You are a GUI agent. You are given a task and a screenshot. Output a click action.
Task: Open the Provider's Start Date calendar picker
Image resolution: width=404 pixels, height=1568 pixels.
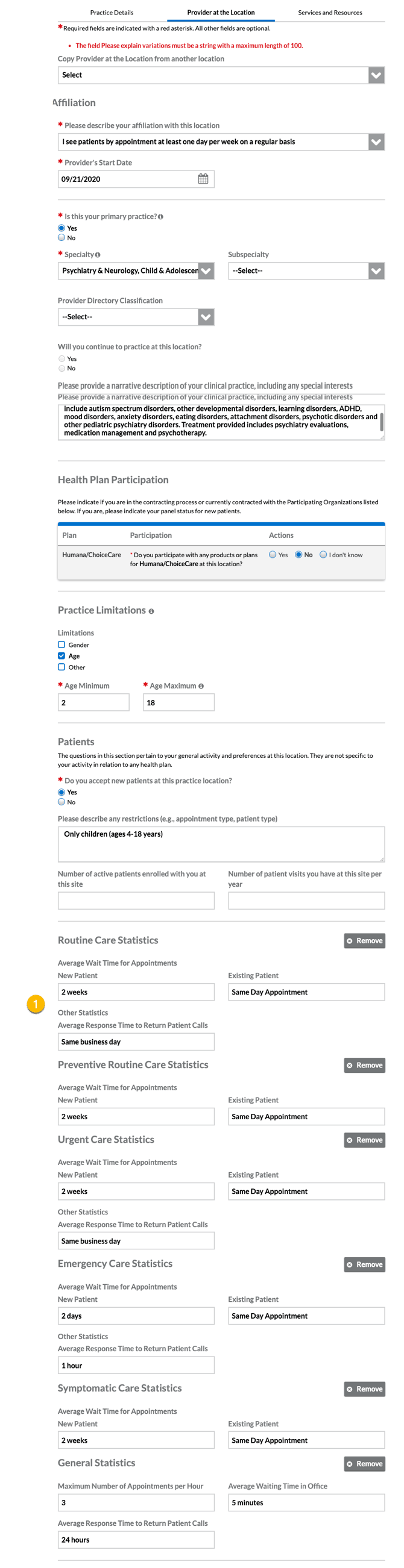coord(203,179)
